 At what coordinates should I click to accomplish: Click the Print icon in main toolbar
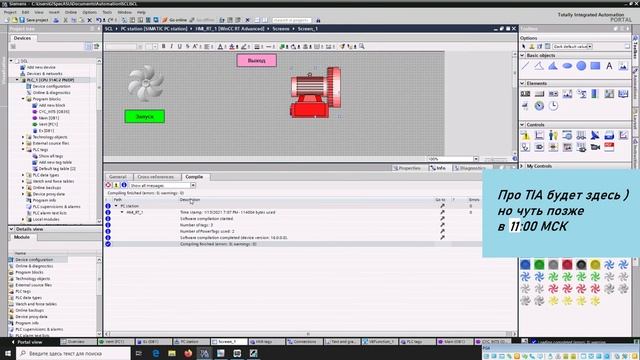click(x=56, y=20)
